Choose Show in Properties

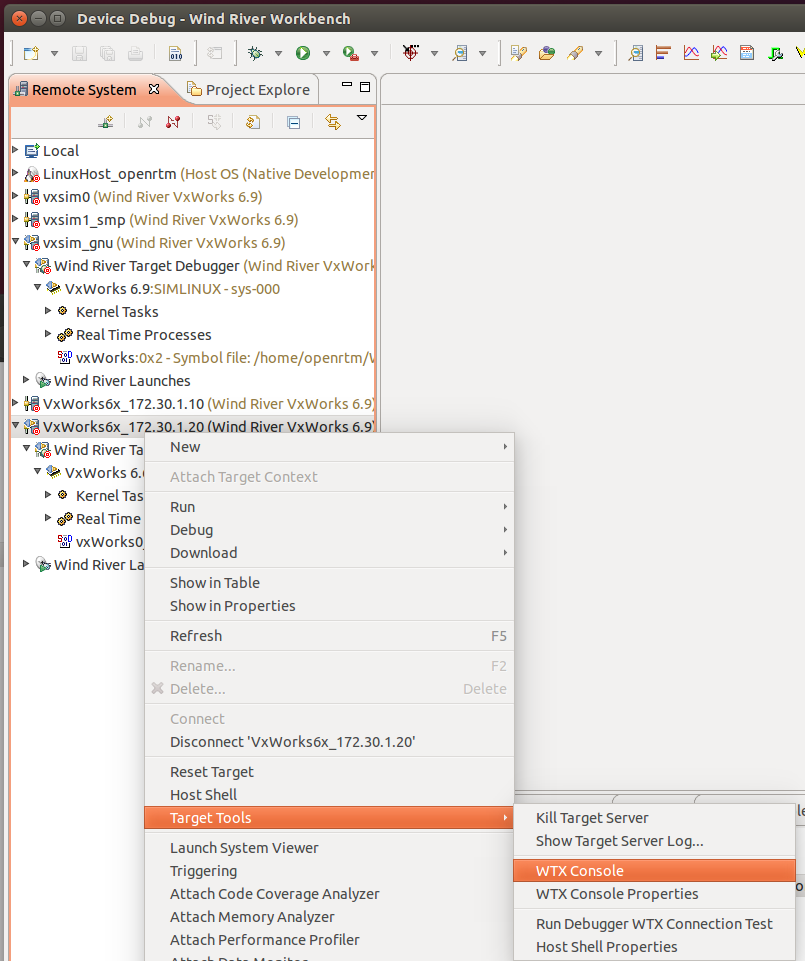[x=329, y=606]
